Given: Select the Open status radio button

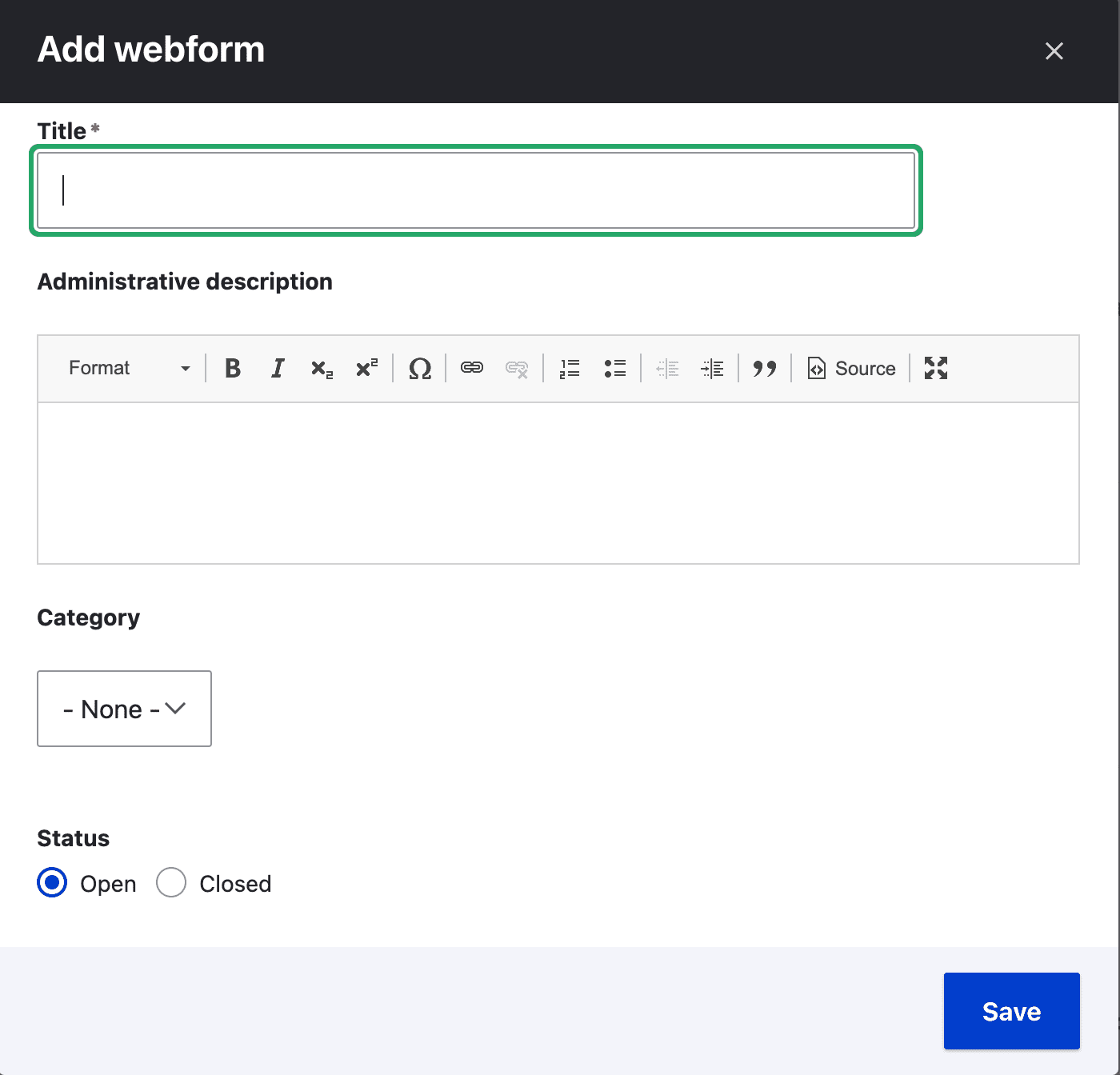Looking at the screenshot, I should coord(51,883).
